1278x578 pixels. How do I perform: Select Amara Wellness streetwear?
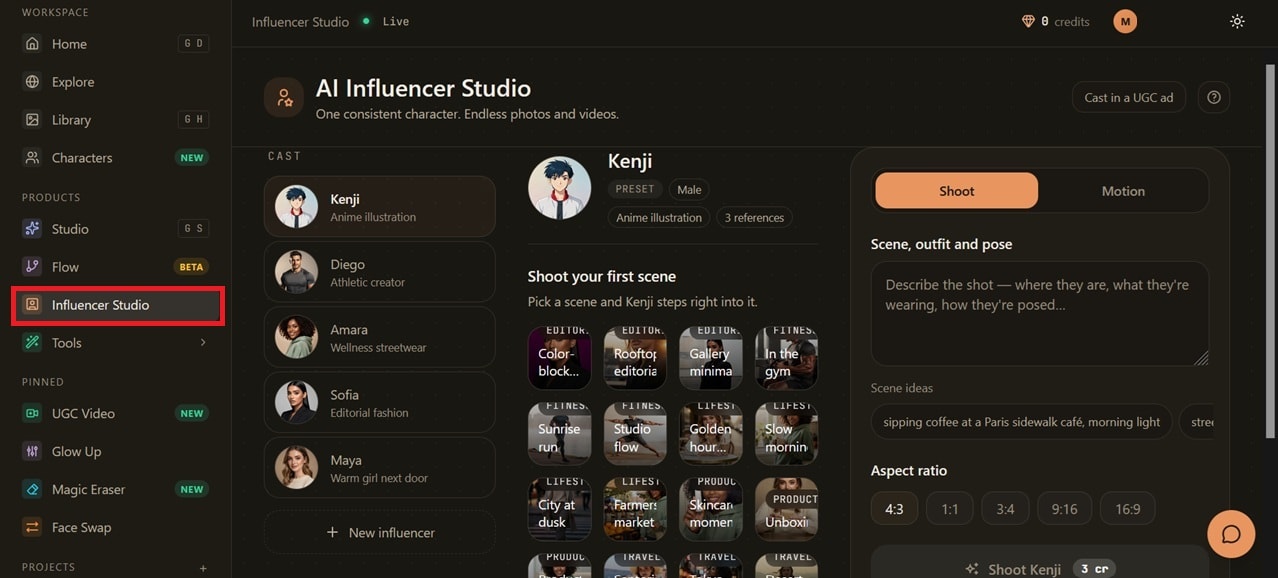click(379, 337)
